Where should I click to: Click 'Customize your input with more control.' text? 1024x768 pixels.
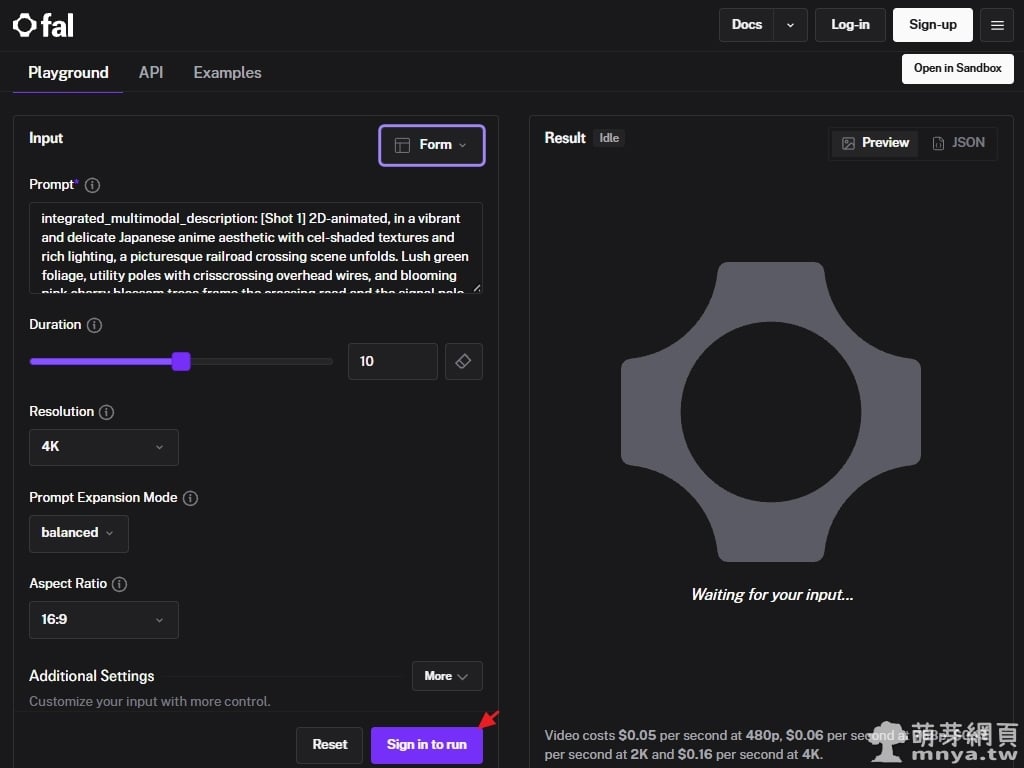tap(150, 702)
